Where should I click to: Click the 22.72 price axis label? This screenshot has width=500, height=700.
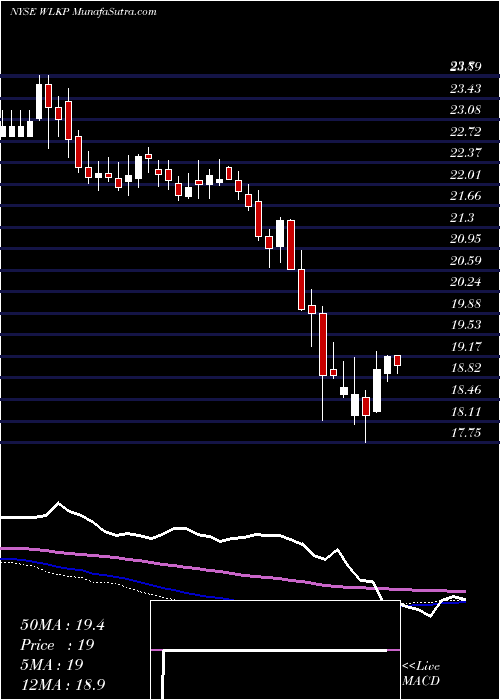click(x=466, y=132)
